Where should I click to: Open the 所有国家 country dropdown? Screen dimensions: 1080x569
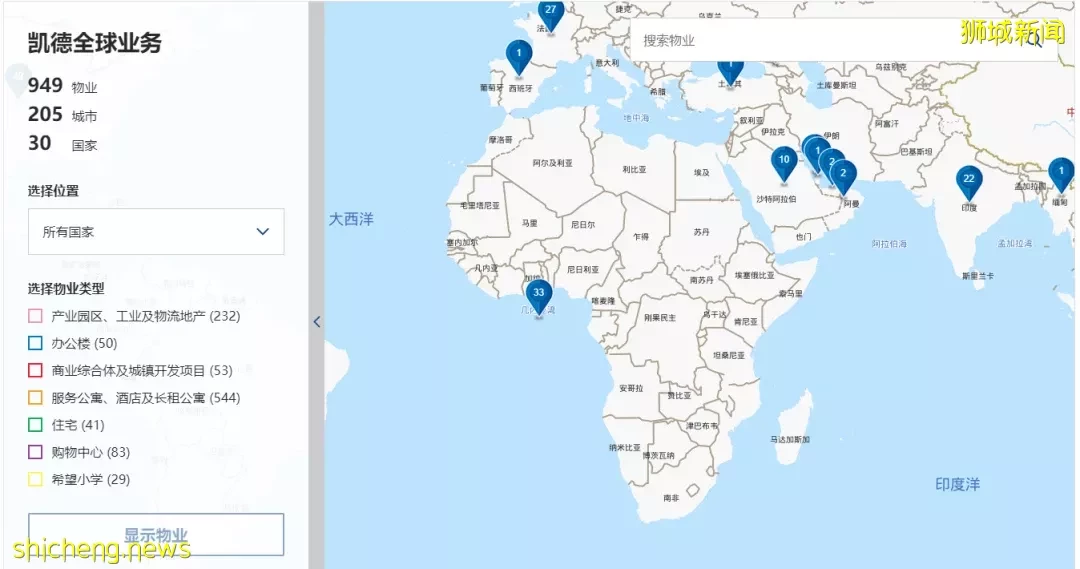click(x=156, y=231)
